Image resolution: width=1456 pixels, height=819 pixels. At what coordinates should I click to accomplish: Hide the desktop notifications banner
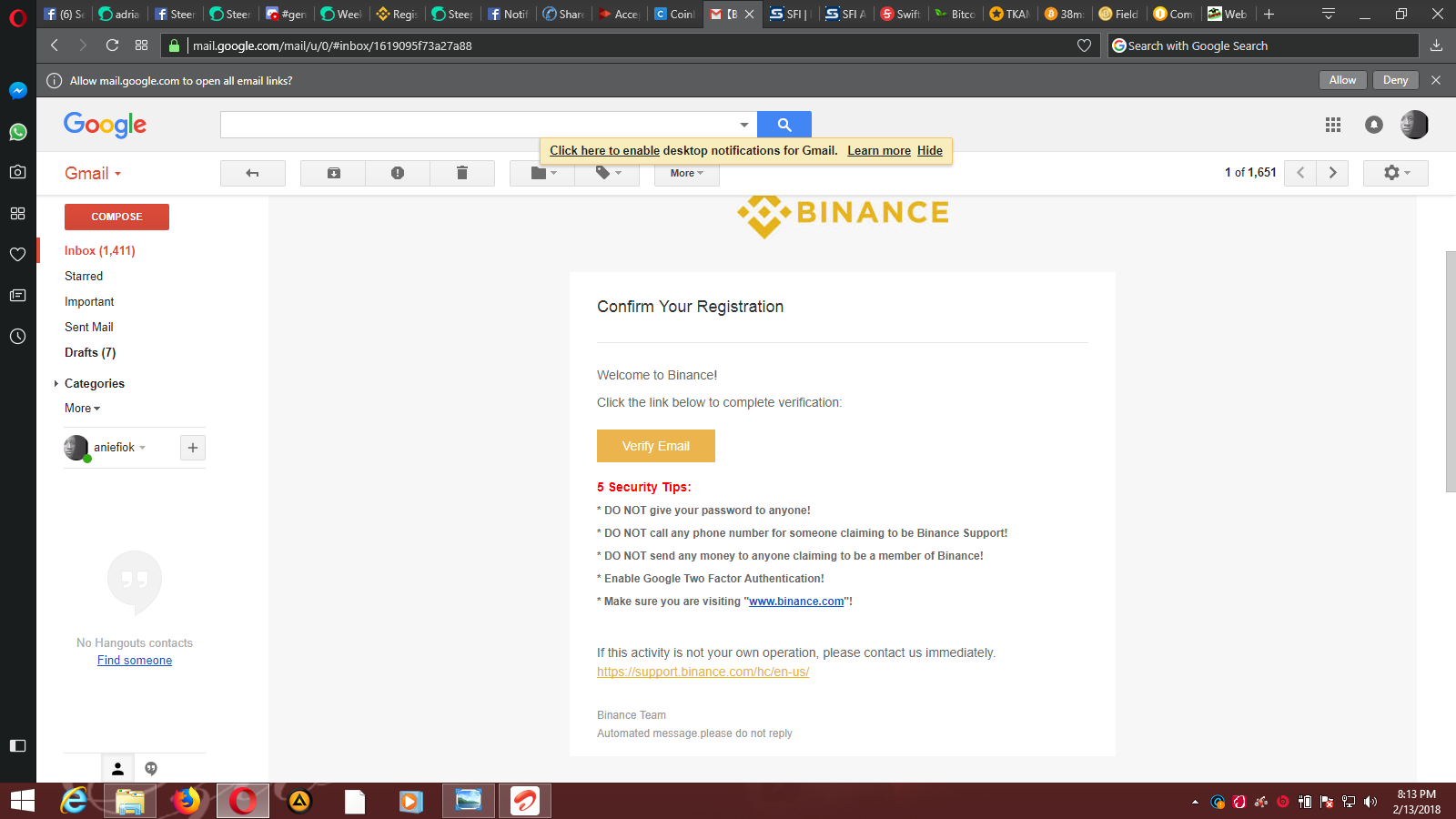(x=930, y=151)
